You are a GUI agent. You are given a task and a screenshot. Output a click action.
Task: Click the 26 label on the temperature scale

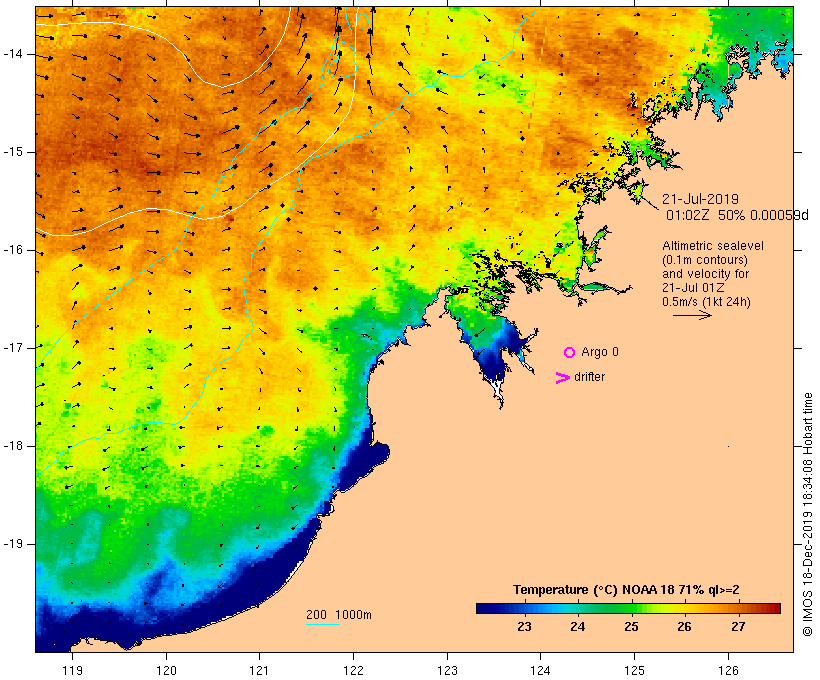[x=685, y=626]
